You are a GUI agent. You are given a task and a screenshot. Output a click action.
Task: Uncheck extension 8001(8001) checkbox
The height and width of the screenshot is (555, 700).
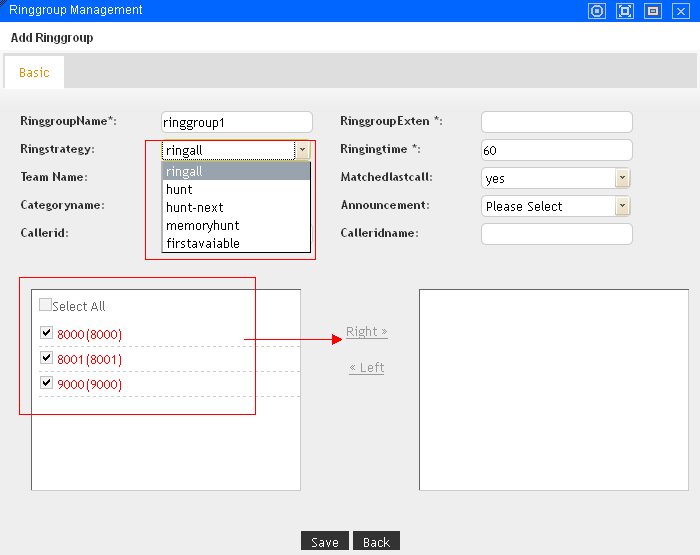[x=46, y=358]
